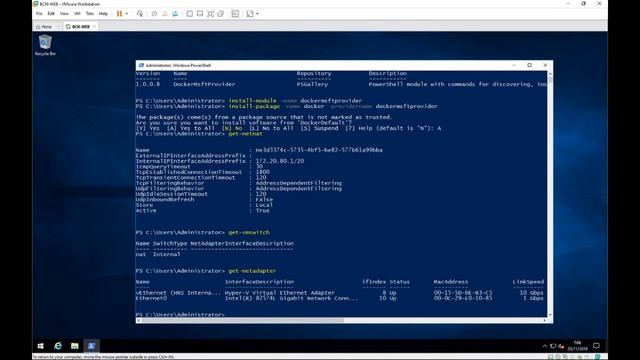Click the Send Ctrl+Alt+Del toolbar icon
This screenshot has height=360, width=640.
[x=140, y=13]
